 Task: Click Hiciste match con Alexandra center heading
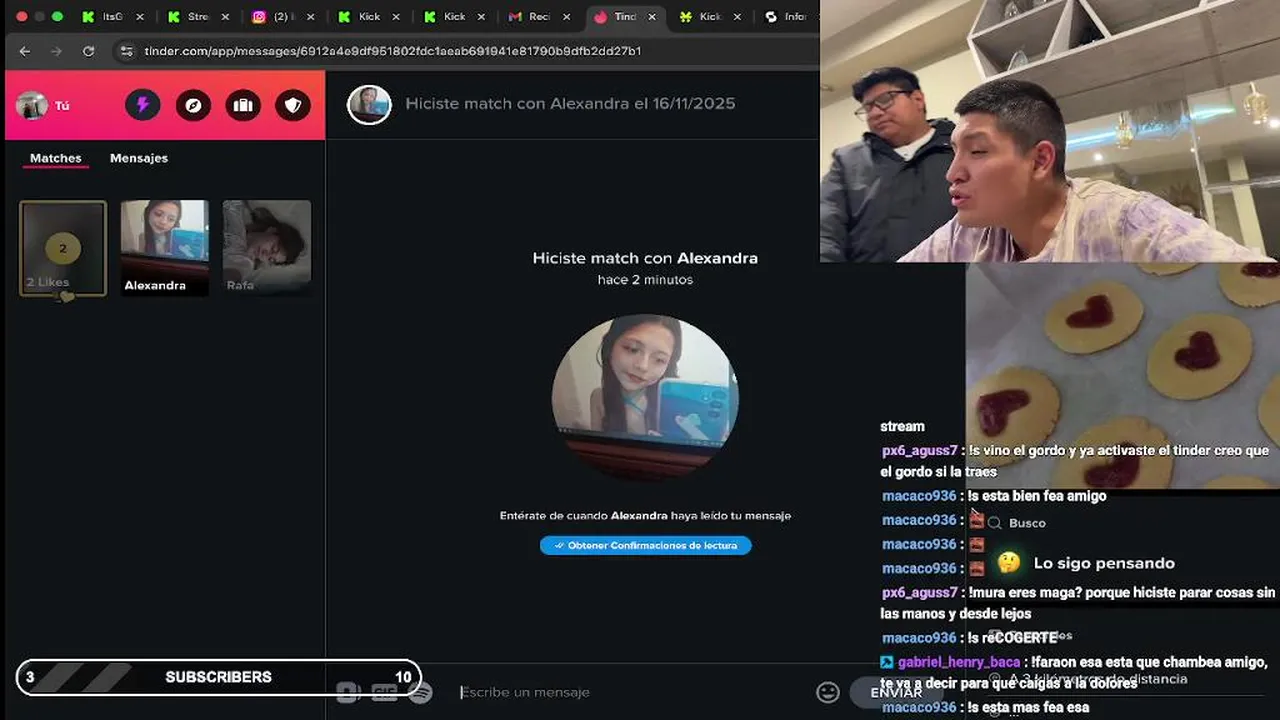[x=645, y=258]
